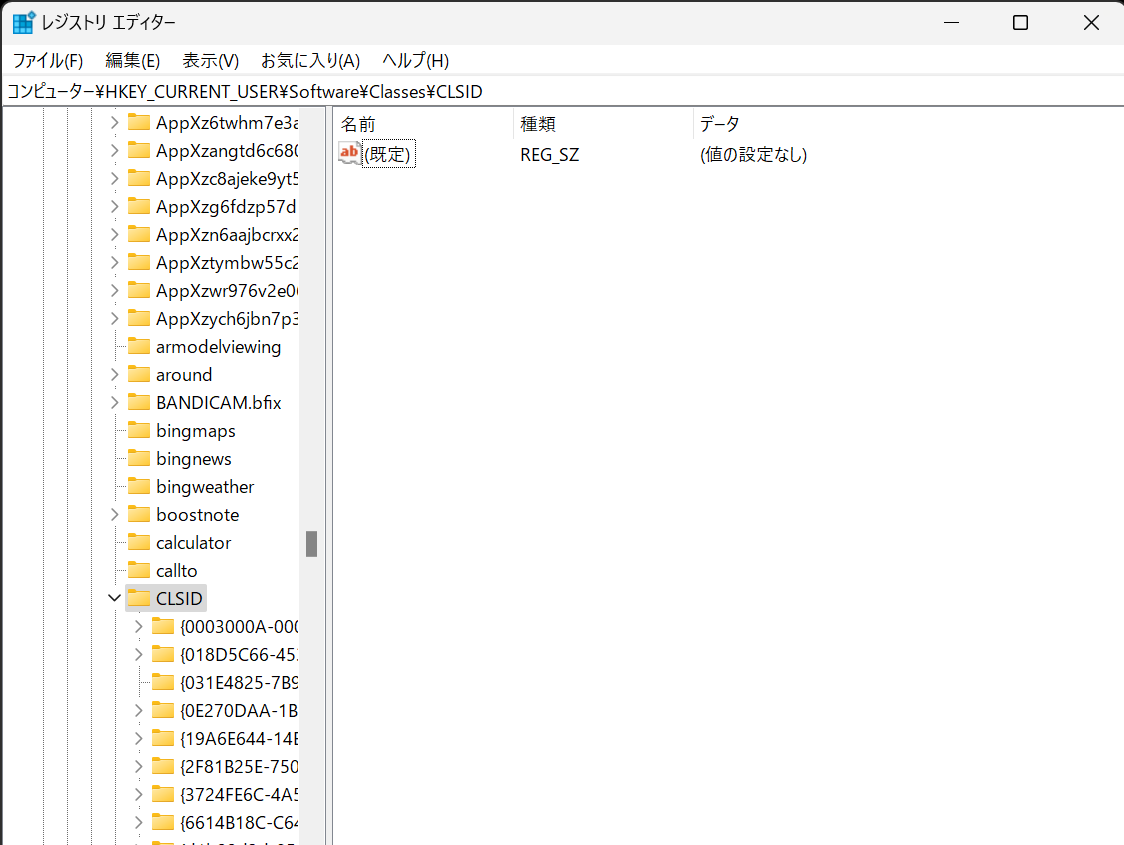Select the AppXzg6fdzp57d key name
The width and height of the screenshot is (1124, 845).
point(226,206)
